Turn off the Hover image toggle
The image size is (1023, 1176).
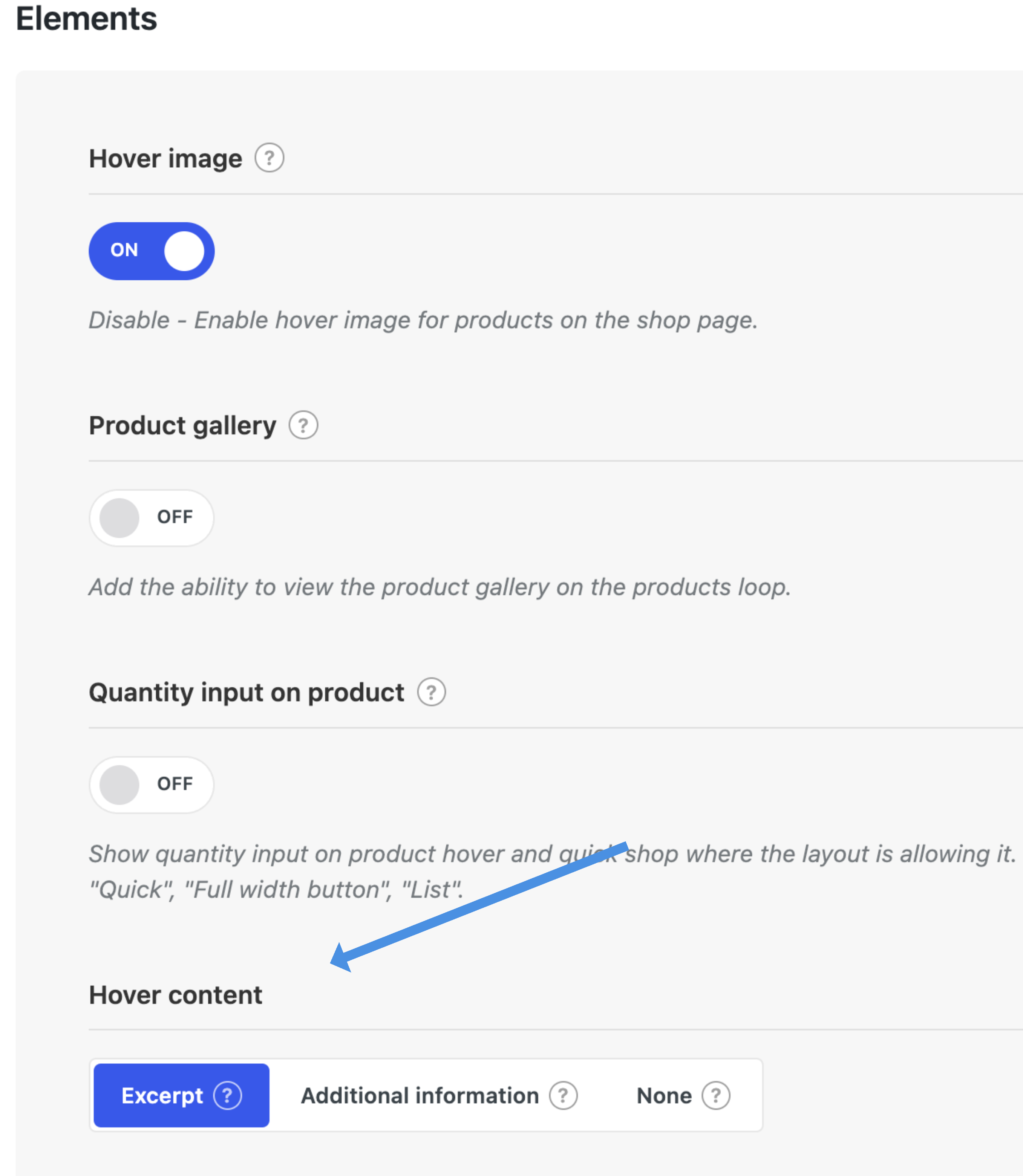[151, 251]
